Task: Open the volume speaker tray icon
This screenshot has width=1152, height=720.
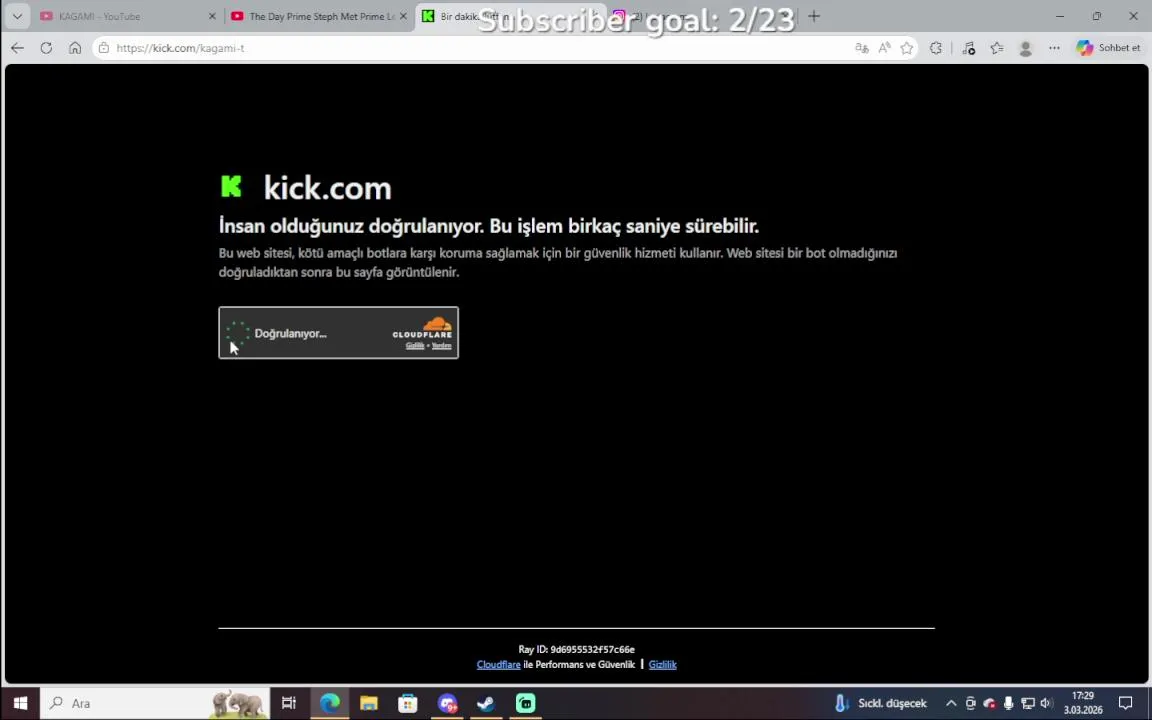Action: (x=1046, y=703)
